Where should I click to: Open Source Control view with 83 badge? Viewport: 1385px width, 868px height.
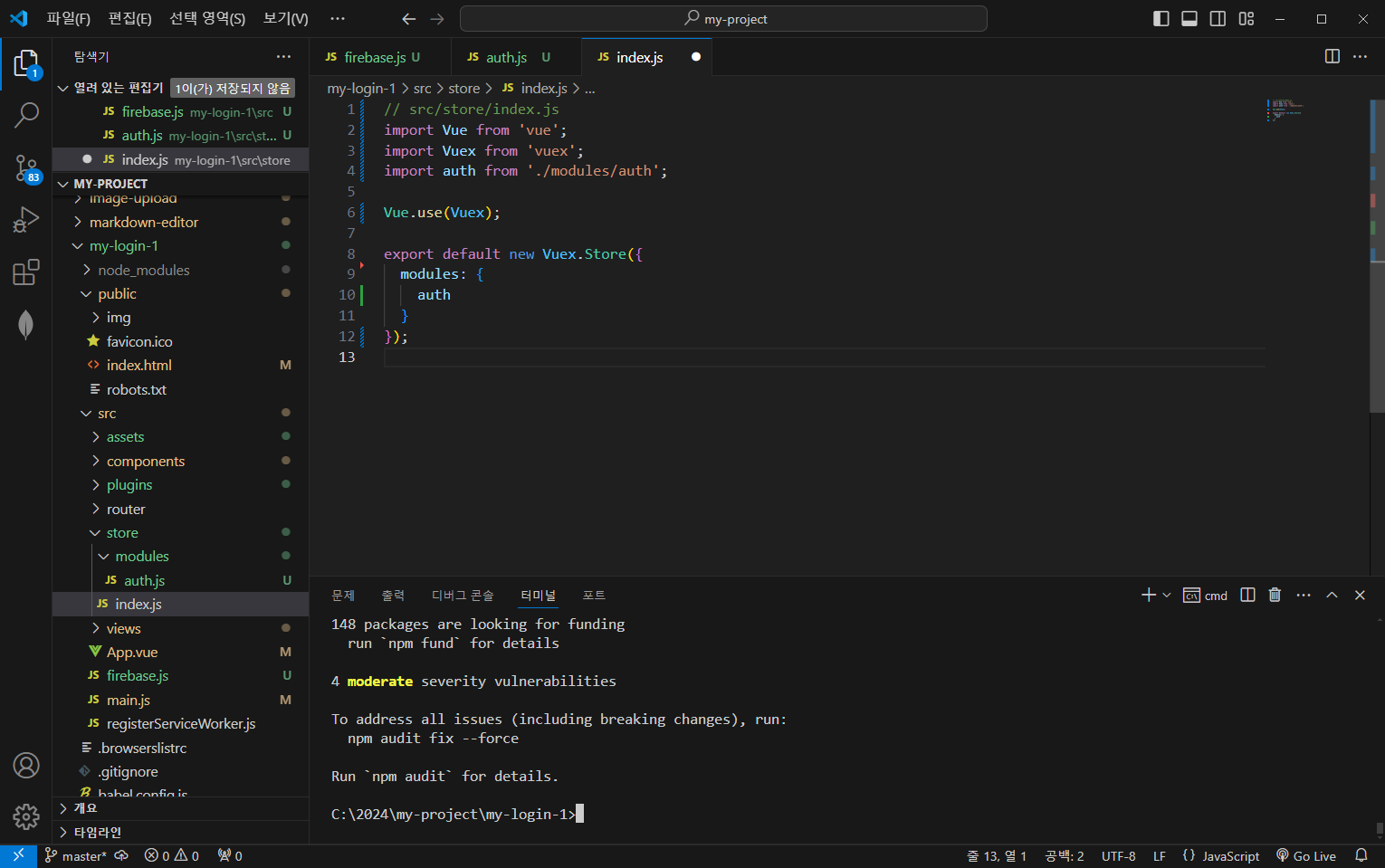(26, 167)
